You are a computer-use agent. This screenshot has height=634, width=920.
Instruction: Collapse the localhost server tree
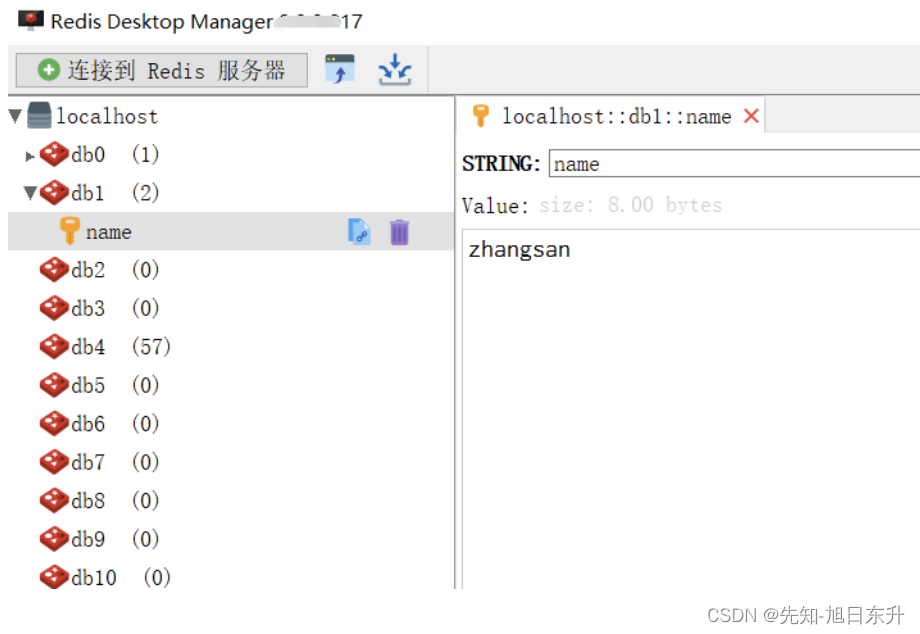point(15,116)
